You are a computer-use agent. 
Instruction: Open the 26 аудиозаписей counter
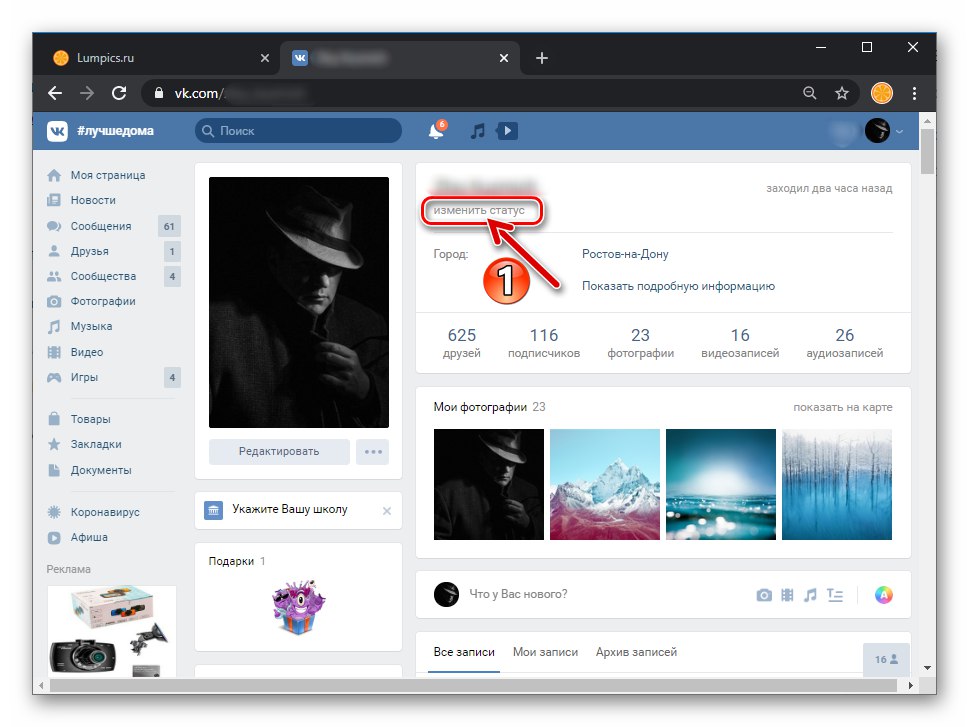pos(845,343)
